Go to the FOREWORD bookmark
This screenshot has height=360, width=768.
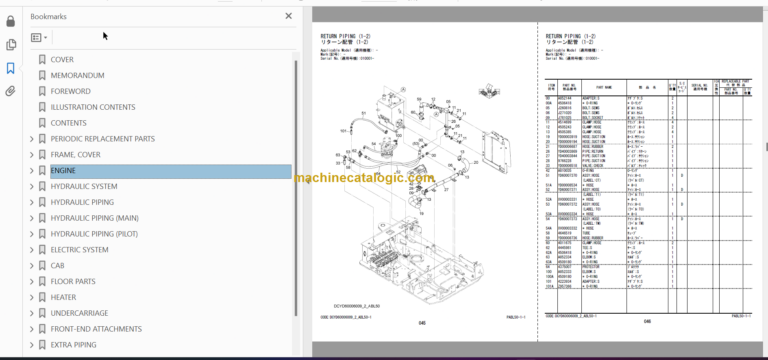(x=71, y=91)
